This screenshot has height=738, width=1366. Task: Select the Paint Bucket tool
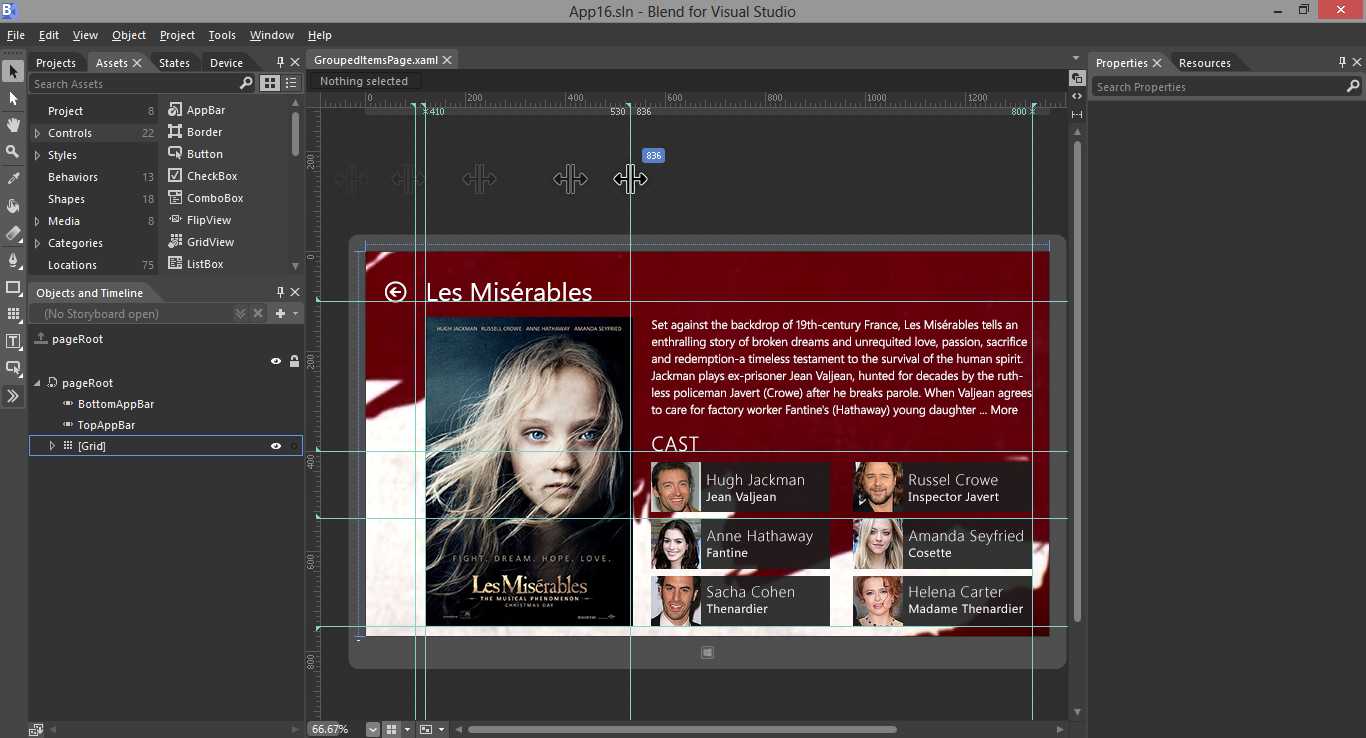[x=13, y=205]
